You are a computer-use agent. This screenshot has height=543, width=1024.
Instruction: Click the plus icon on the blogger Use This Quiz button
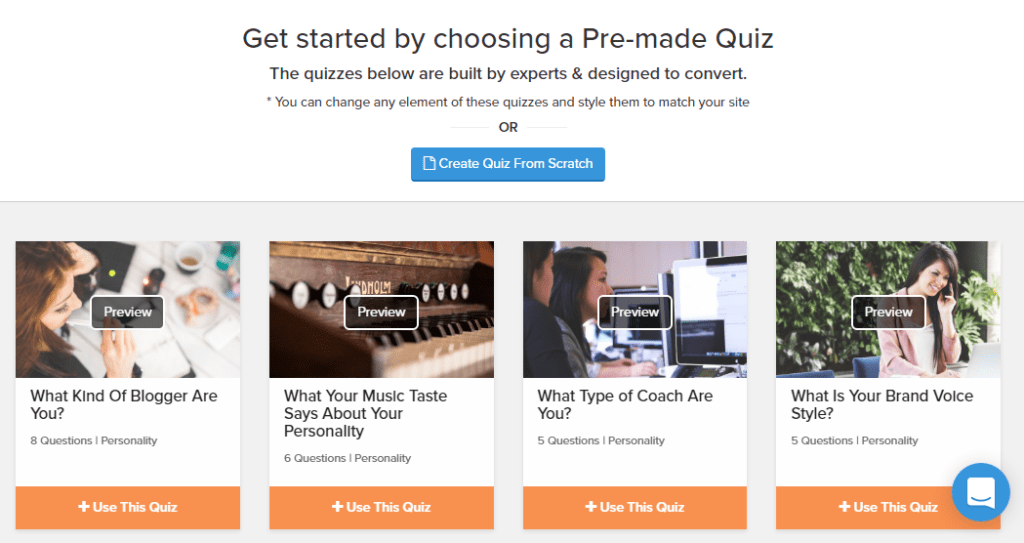[84, 507]
